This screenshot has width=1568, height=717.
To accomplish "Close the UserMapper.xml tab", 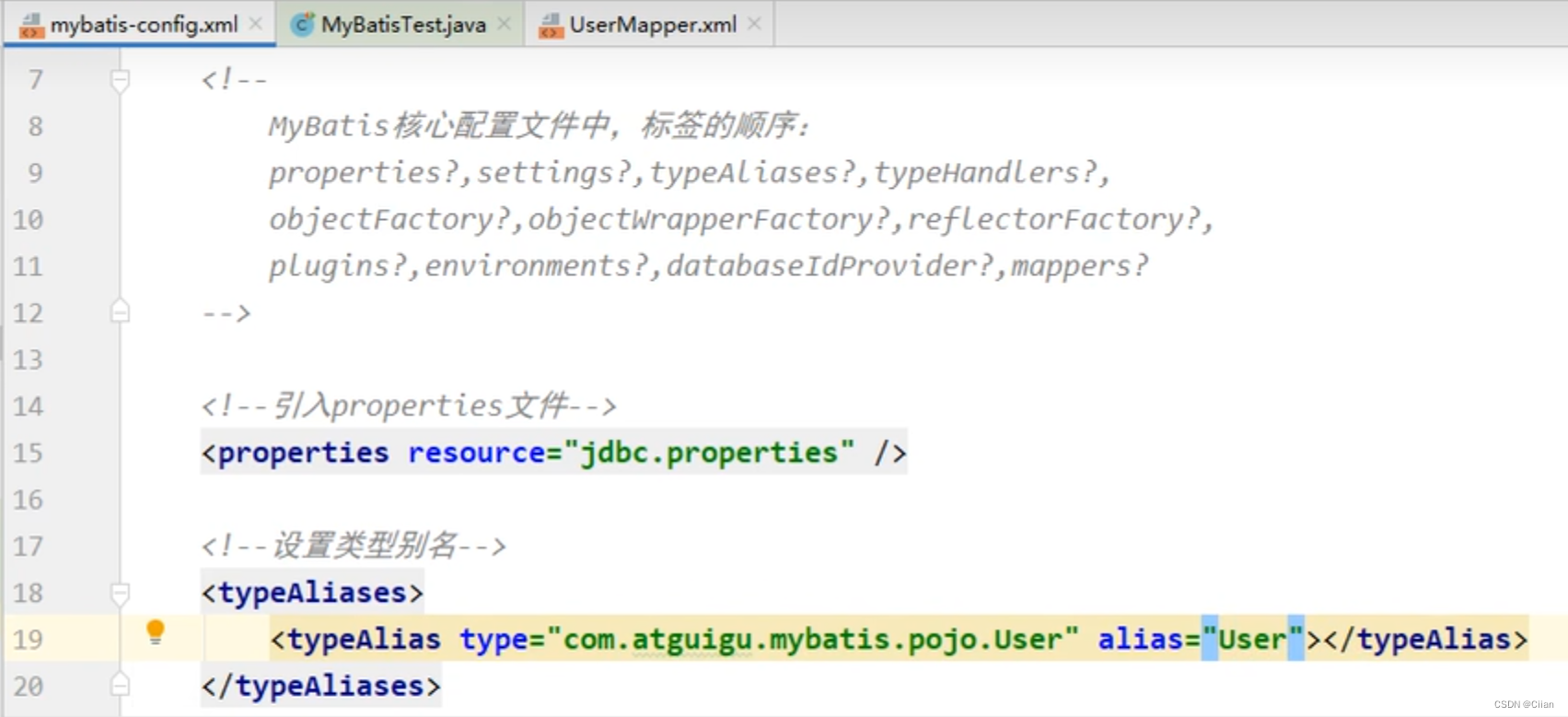I will (x=754, y=24).
